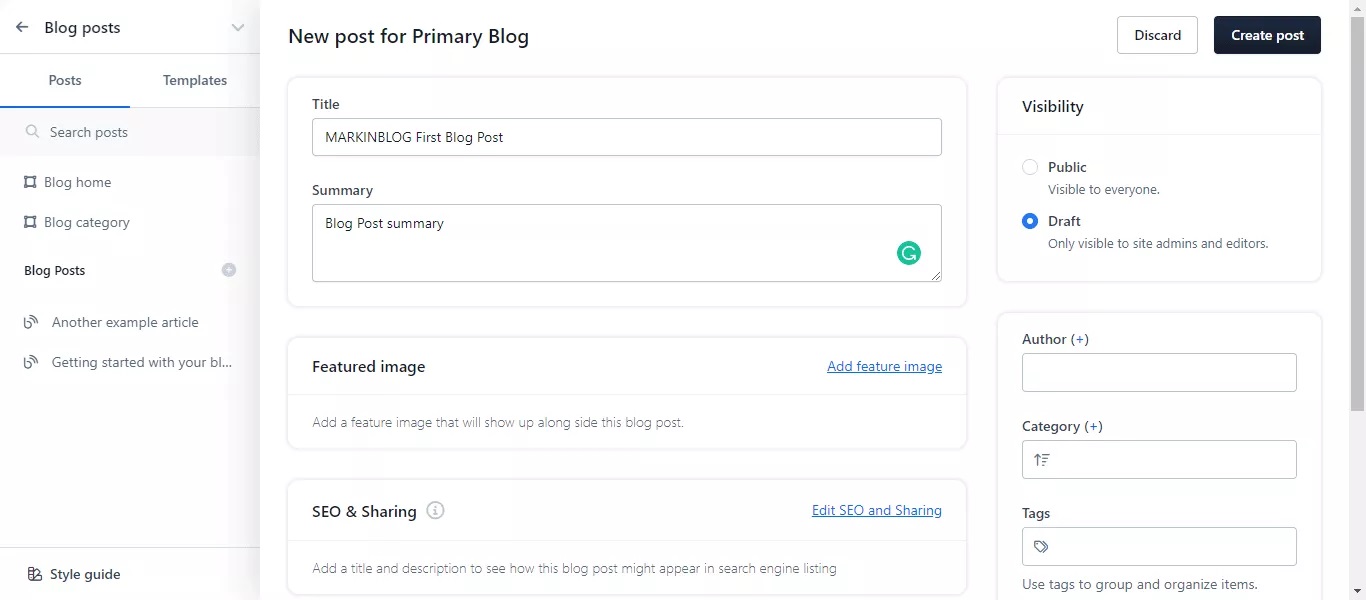Open the Category dropdown field
Screen dimensions: 1366x600
coord(1159,460)
